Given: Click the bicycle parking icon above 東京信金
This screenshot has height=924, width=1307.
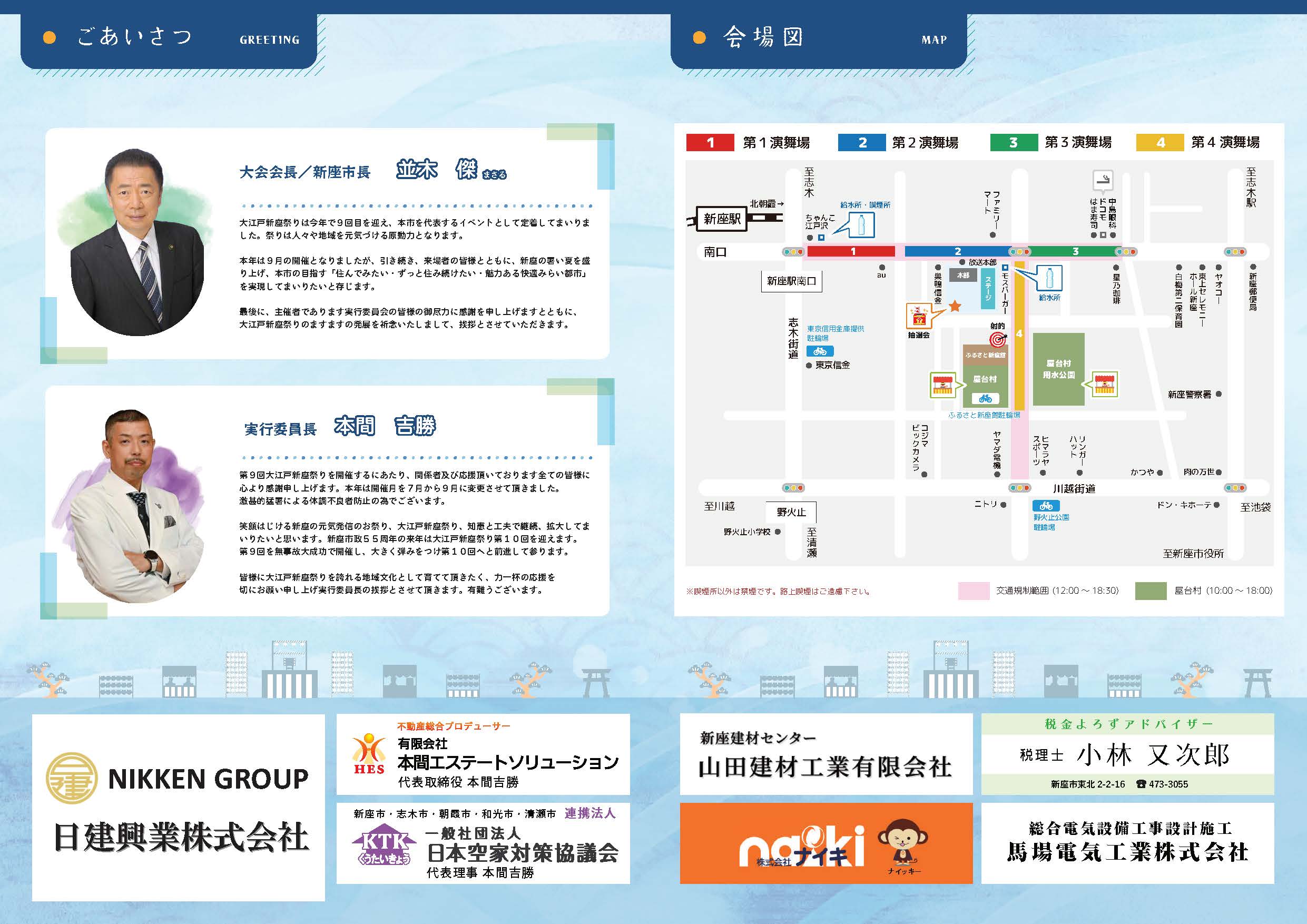Looking at the screenshot, I should tap(820, 351).
